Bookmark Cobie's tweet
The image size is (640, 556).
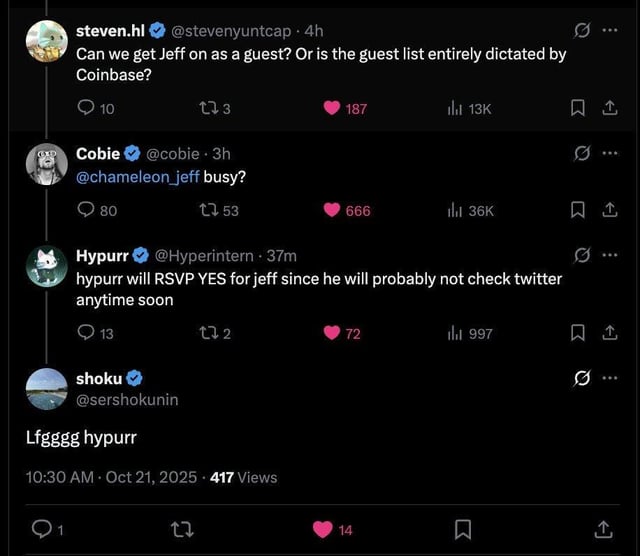pos(577,210)
